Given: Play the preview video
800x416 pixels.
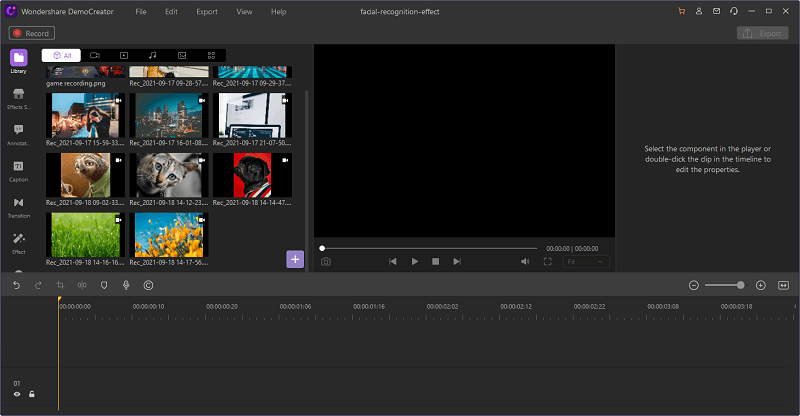Looking at the screenshot, I should (415, 261).
